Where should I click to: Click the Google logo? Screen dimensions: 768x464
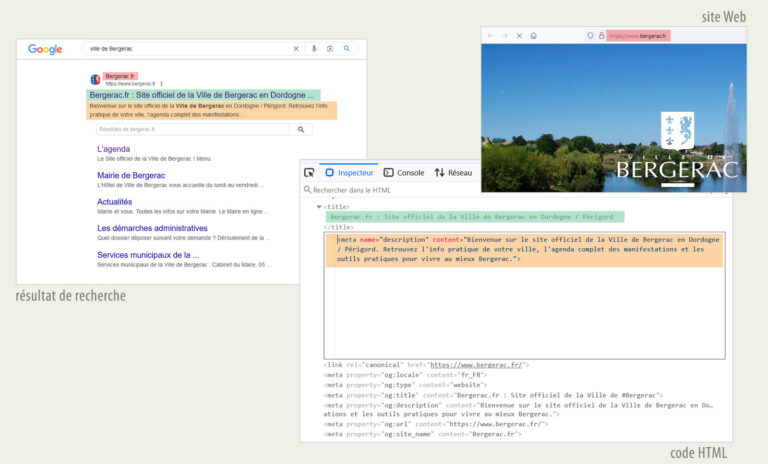tap(45, 49)
